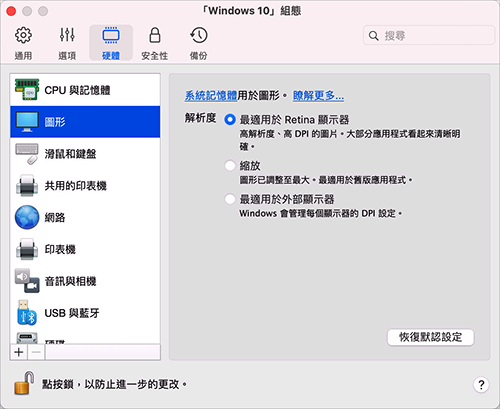Open the 系統記憶體 link
The height and width of the screenshot is (409, 500).
coord(211,96)
